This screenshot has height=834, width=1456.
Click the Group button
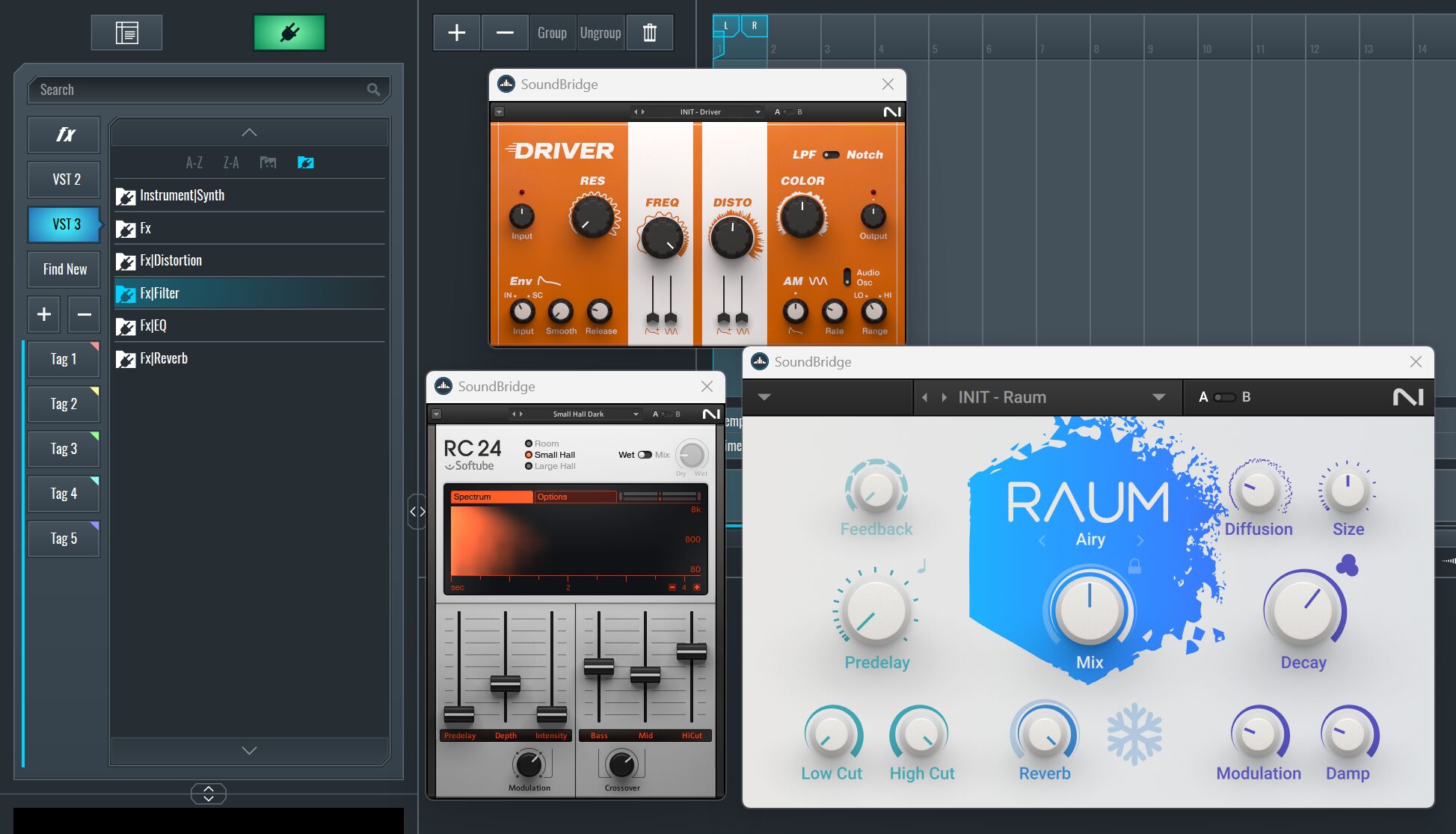tap(553, 33)
